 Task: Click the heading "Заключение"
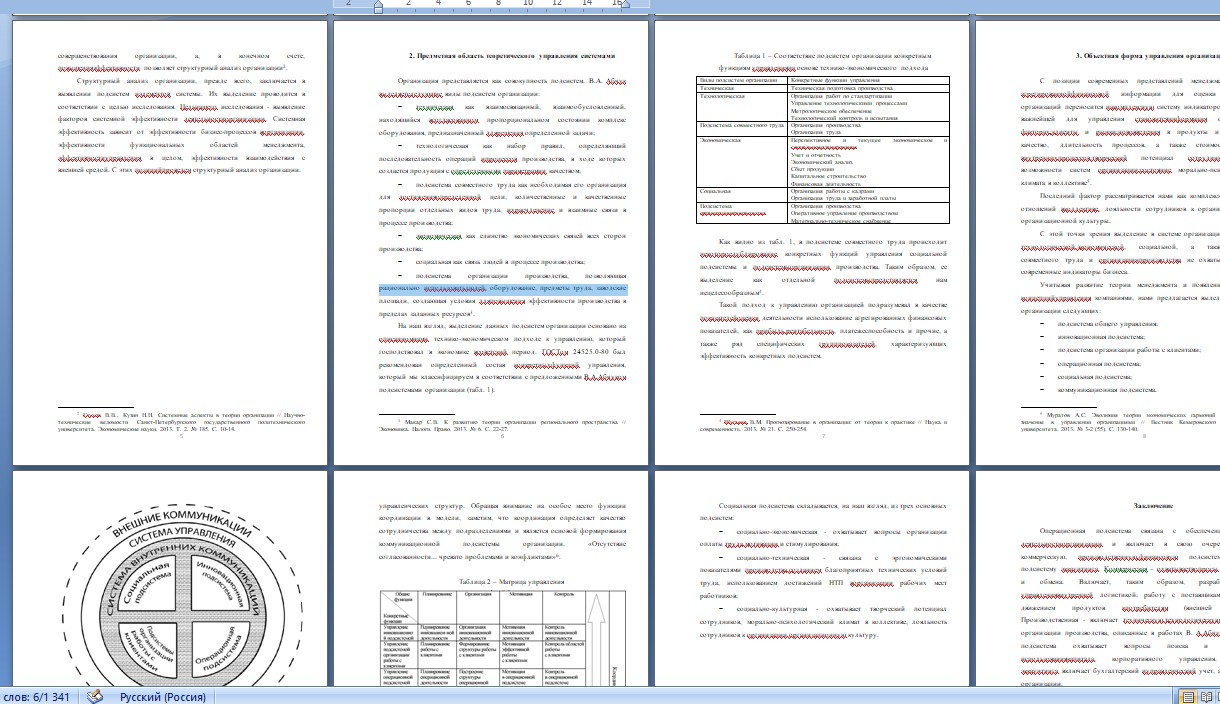coord(1152,507)
